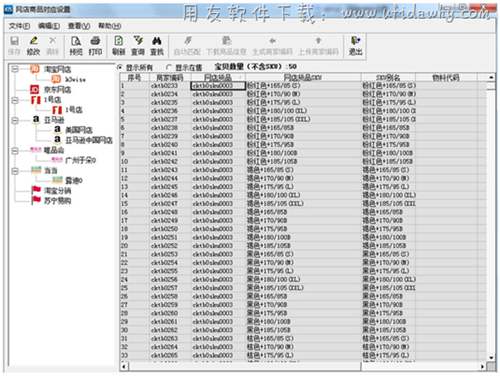Select the 当当 parent tree node
The height and width of the screenshot is (378, 500).
point(51,170)
